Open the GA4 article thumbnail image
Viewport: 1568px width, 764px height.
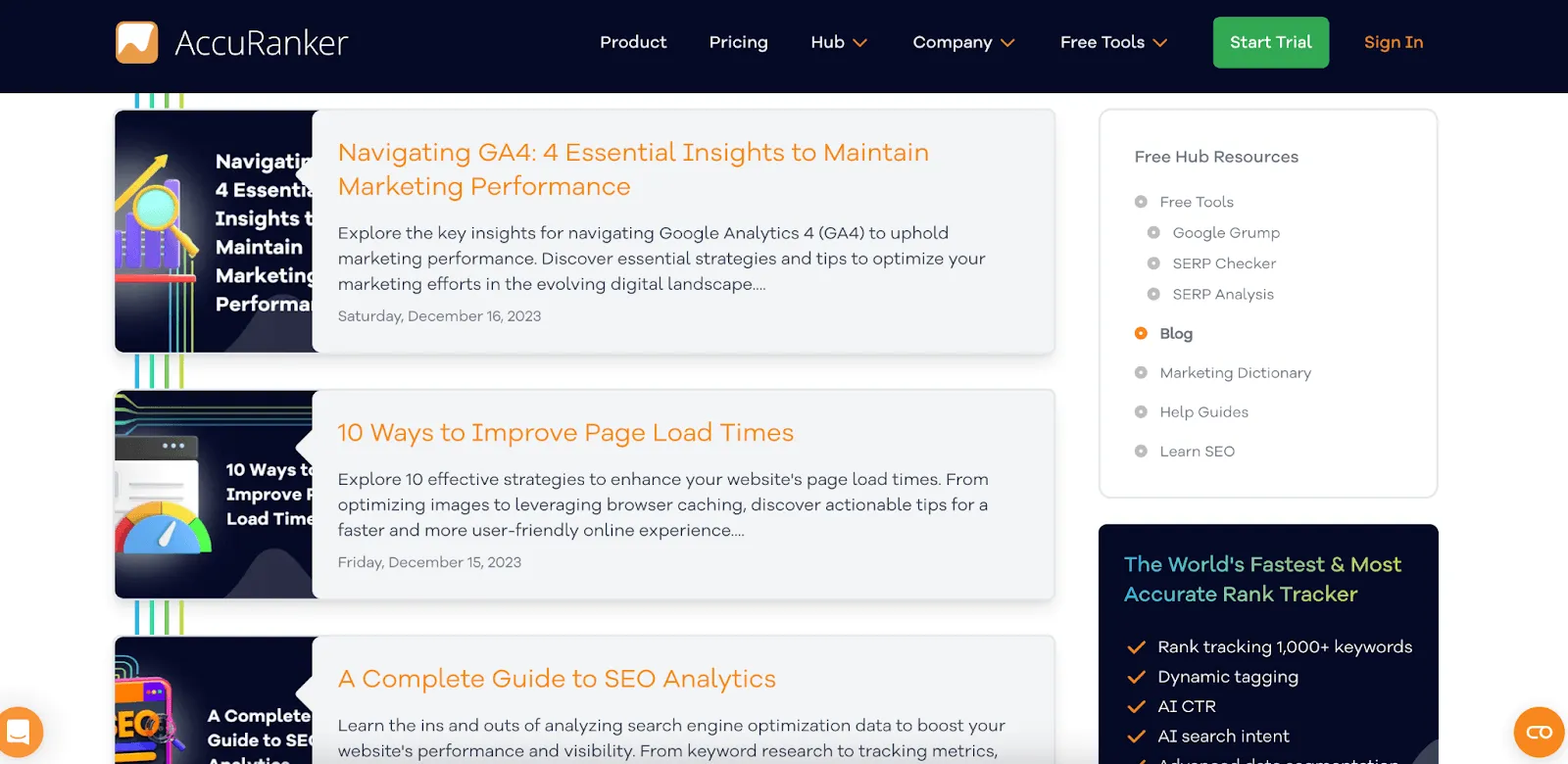click(214, 231)
